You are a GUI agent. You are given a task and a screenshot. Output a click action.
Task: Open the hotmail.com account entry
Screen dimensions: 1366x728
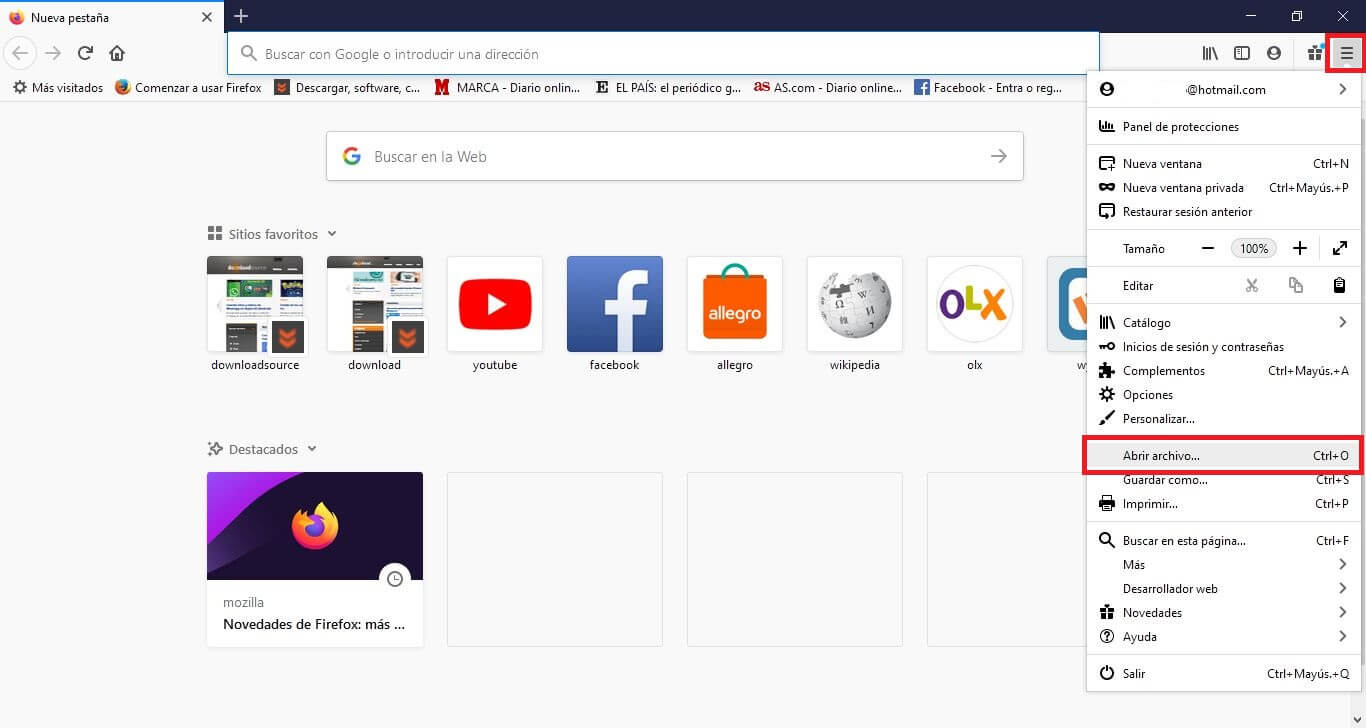[1225, 89]
